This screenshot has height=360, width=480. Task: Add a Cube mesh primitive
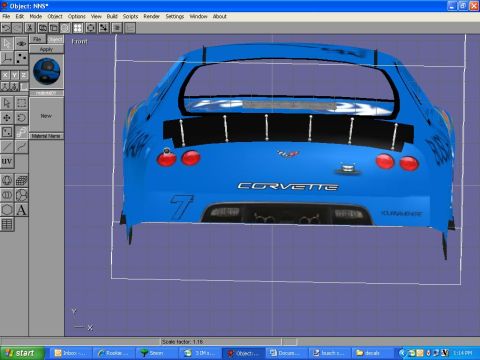(x=21, y=181)
